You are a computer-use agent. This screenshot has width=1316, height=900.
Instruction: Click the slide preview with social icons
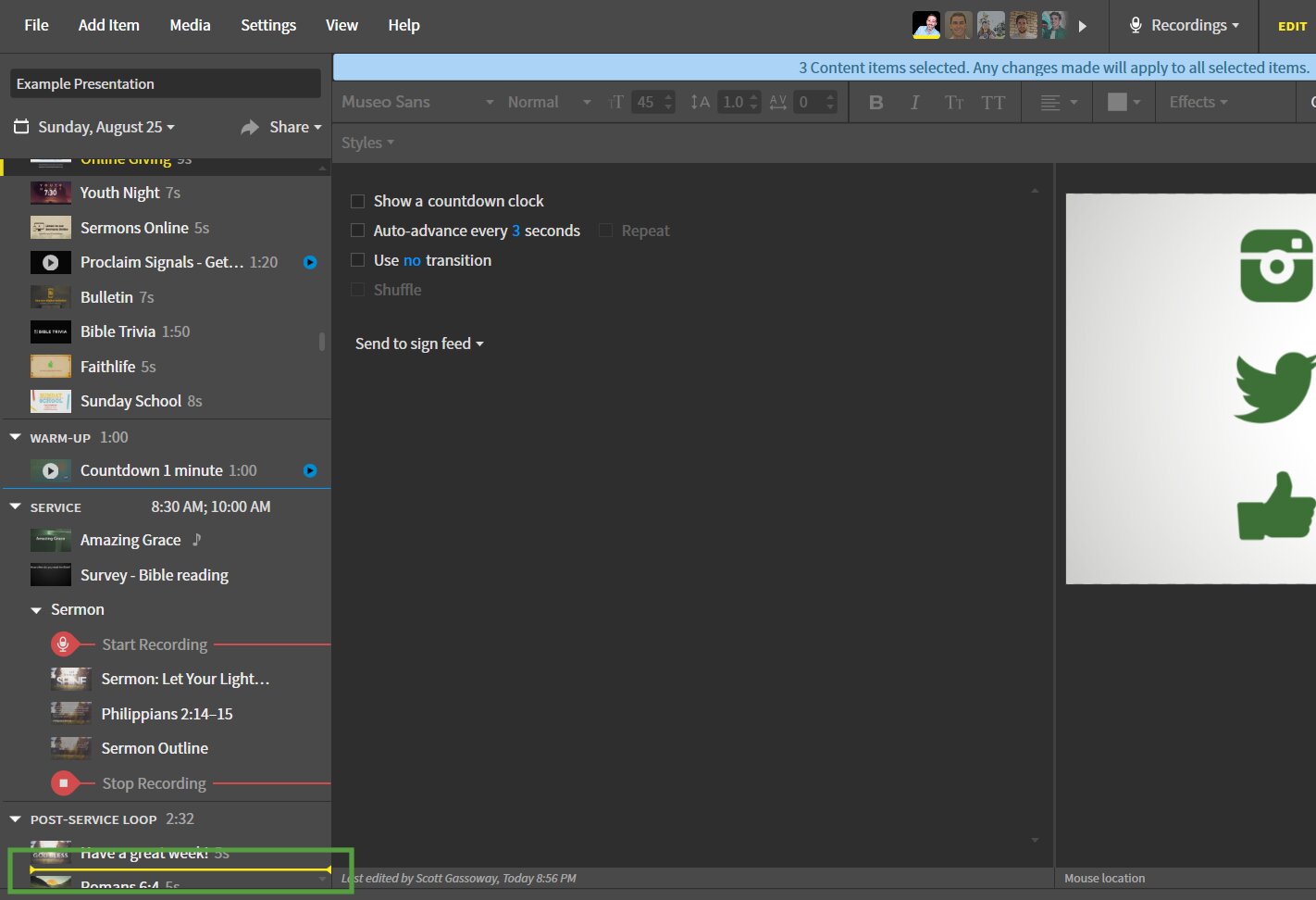[x=1190, y=389]
